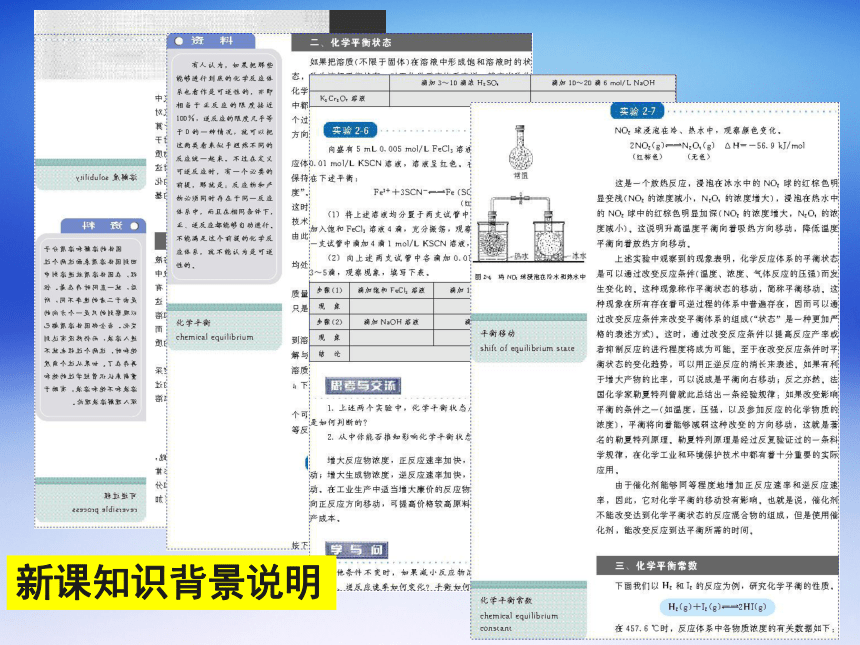Select table header 滴加 3~10 滴浓 H₂SO₄
The image size is (860, 645).
pyautogui.click(x=460, y=82)
